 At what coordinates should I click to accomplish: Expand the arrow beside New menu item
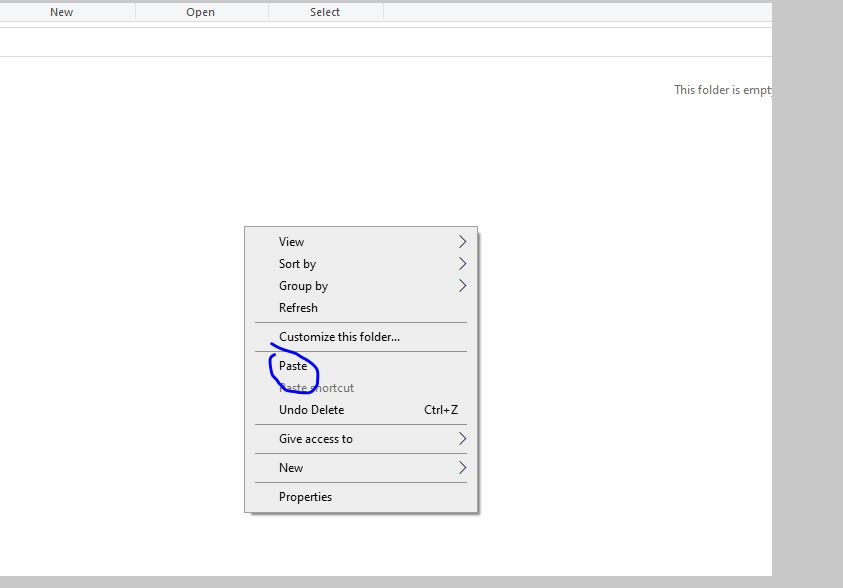coord(462,468)
